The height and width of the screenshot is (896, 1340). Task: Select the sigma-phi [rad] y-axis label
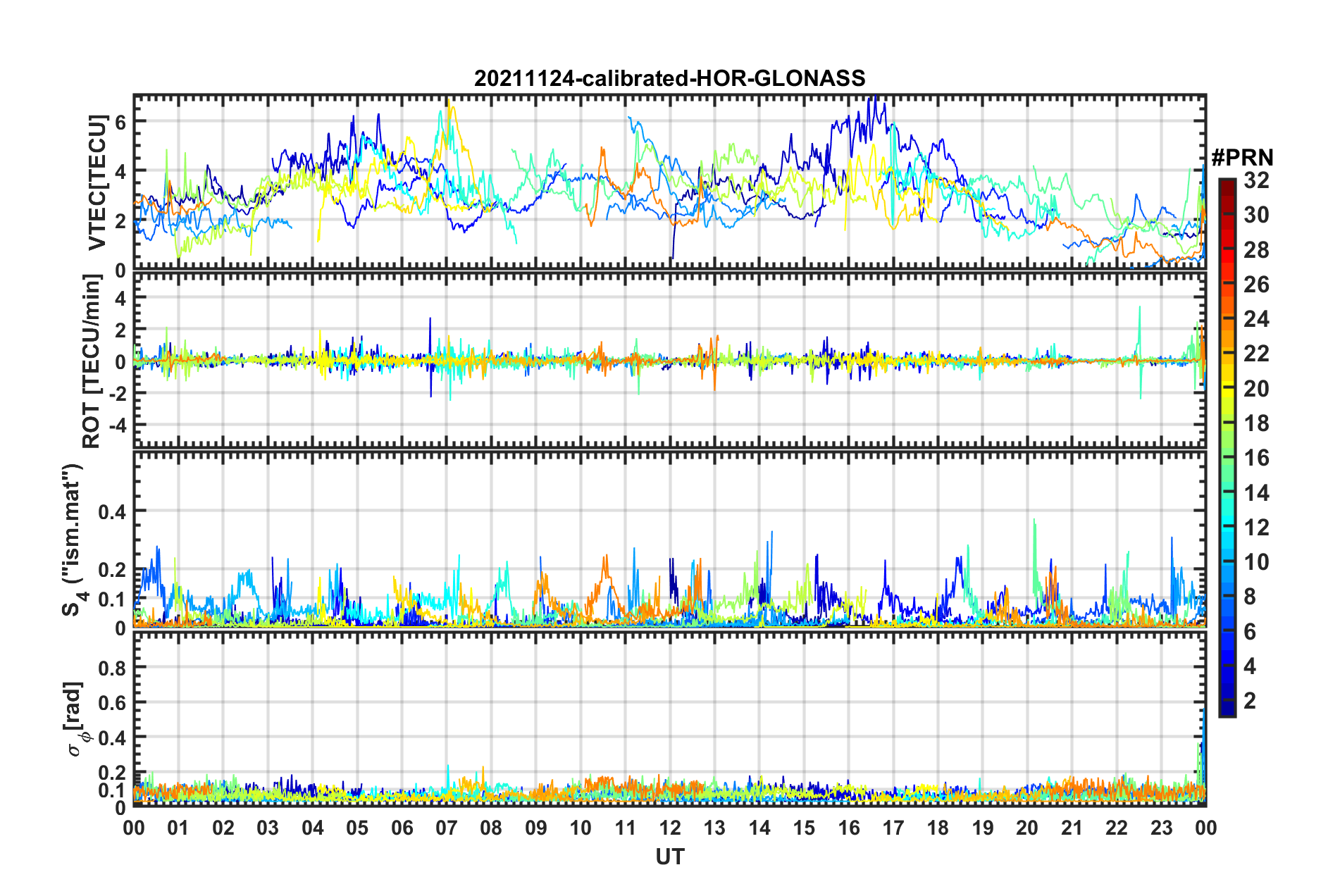pyautogui.click(x=75, y=718)
